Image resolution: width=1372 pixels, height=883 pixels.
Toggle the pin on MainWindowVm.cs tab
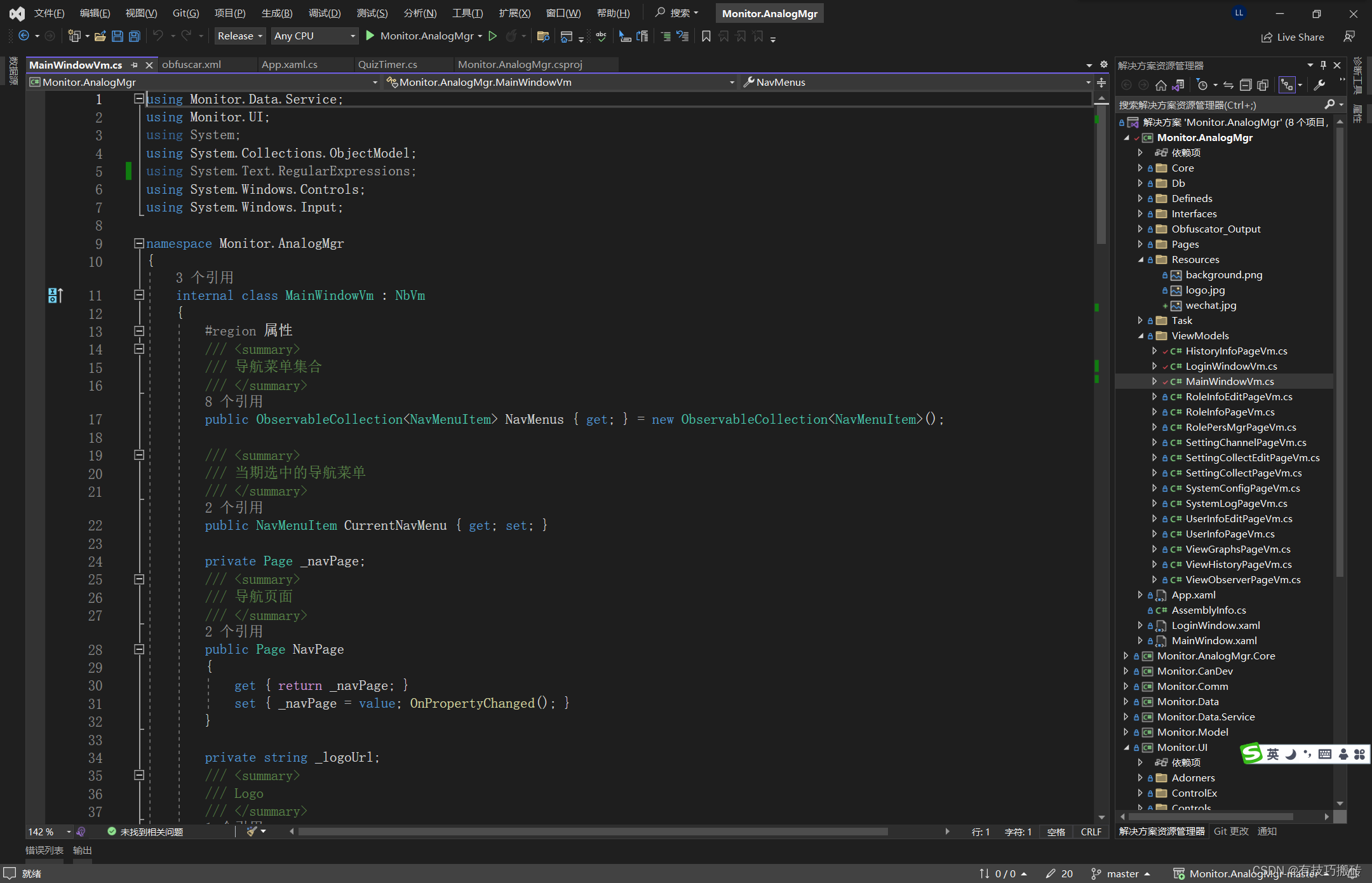coord(134,65)
